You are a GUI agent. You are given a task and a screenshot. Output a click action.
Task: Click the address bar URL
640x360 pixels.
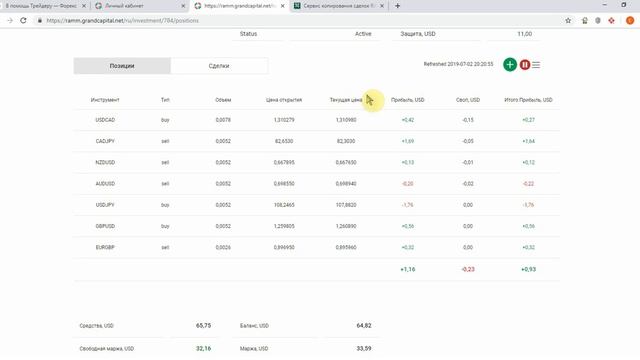(122, 20)
